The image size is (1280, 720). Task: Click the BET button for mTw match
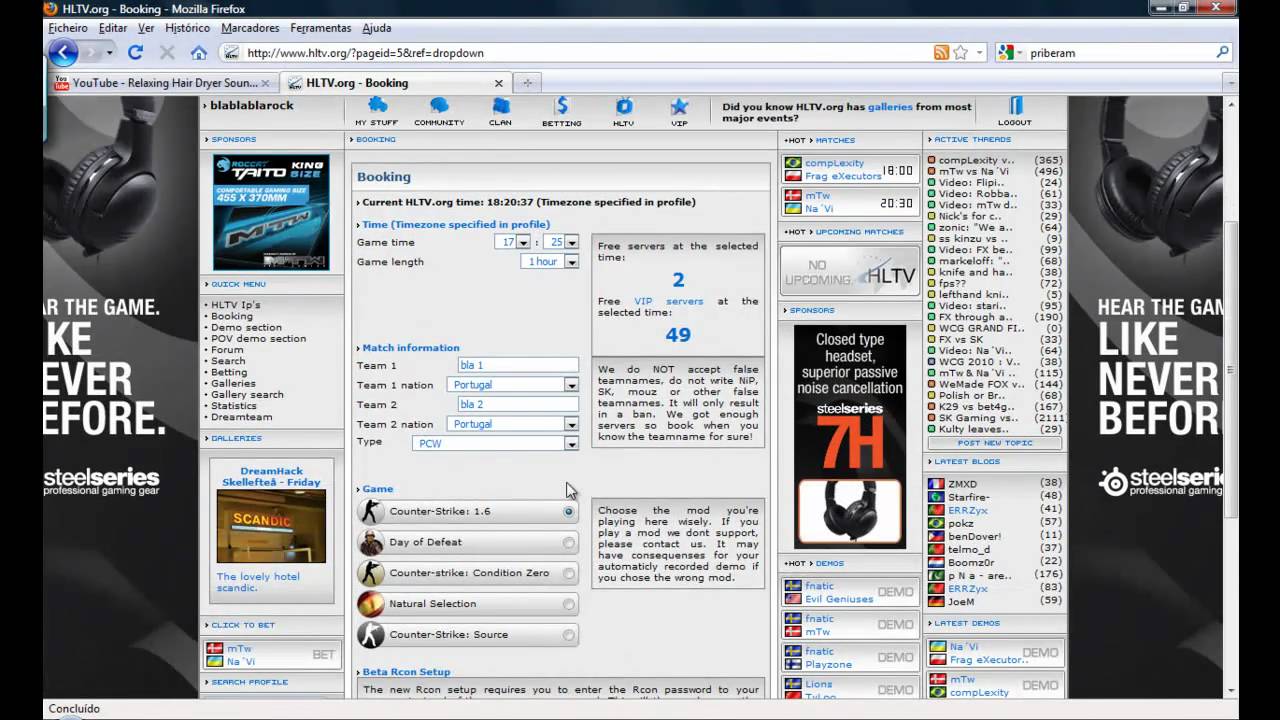tap(323, 655)
